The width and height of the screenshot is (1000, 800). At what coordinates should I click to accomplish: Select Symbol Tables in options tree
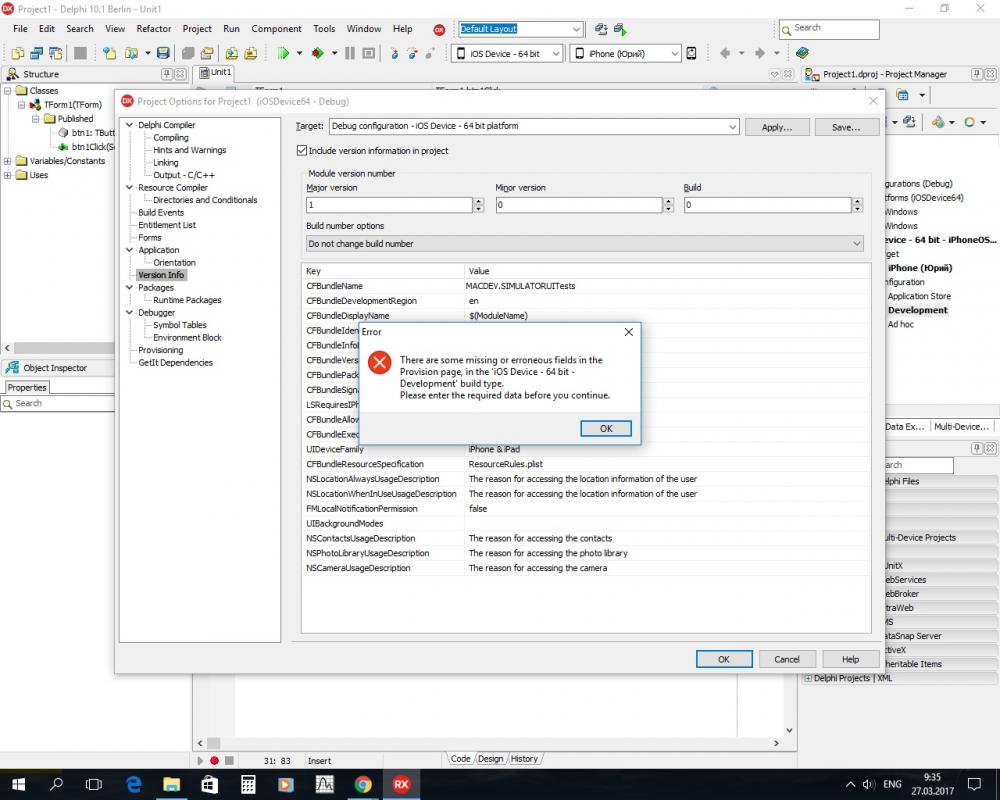(x=180, y=325)
